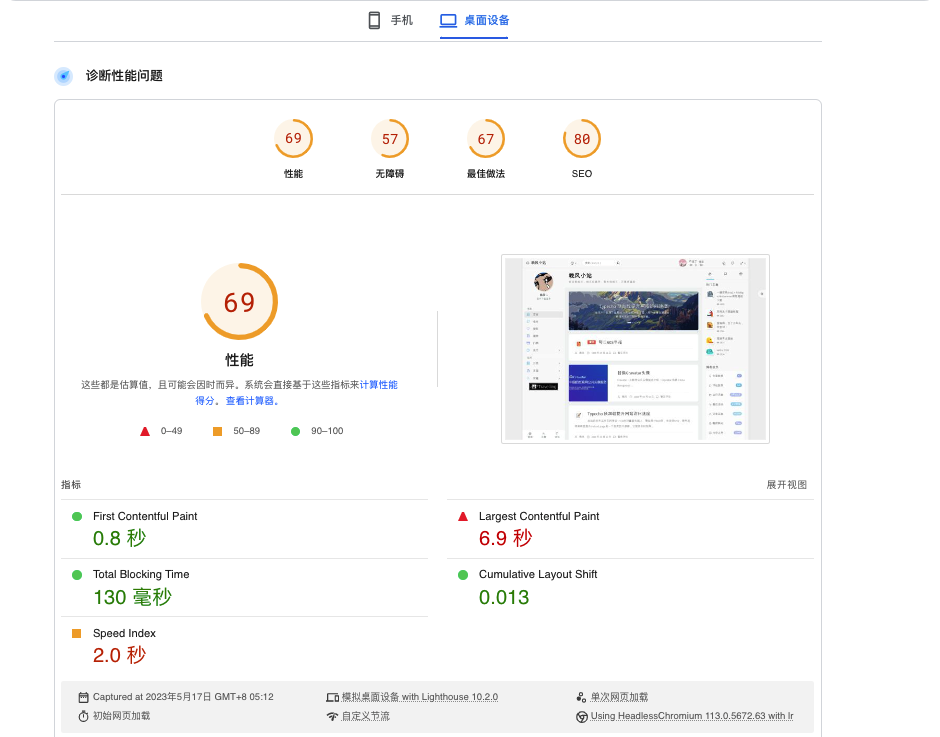The image size is (940, 737).
Task: Click the First Contentful Paint metric
Action: click(144, 516)
